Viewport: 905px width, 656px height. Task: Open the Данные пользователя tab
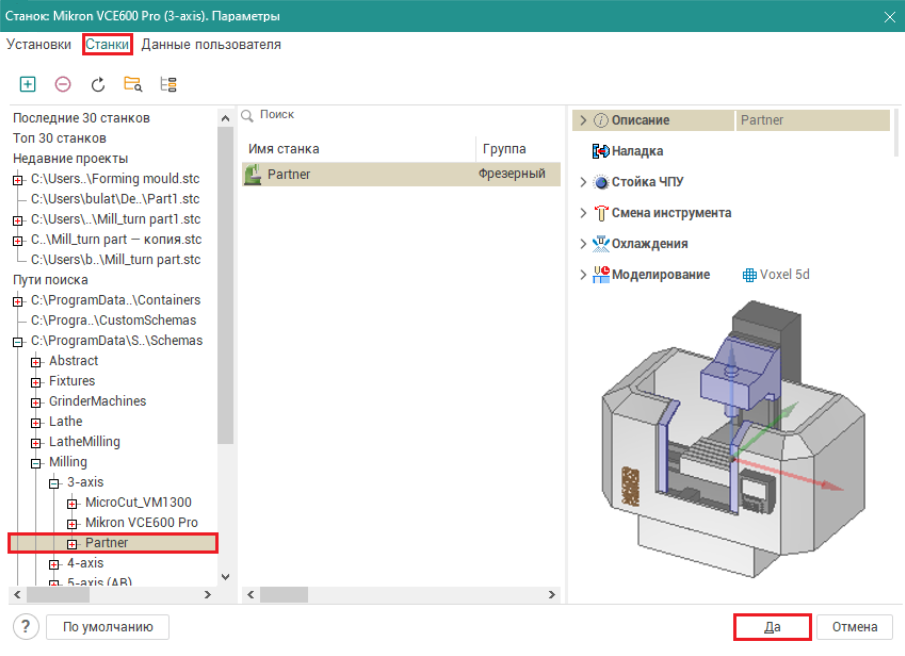point(211,45)
